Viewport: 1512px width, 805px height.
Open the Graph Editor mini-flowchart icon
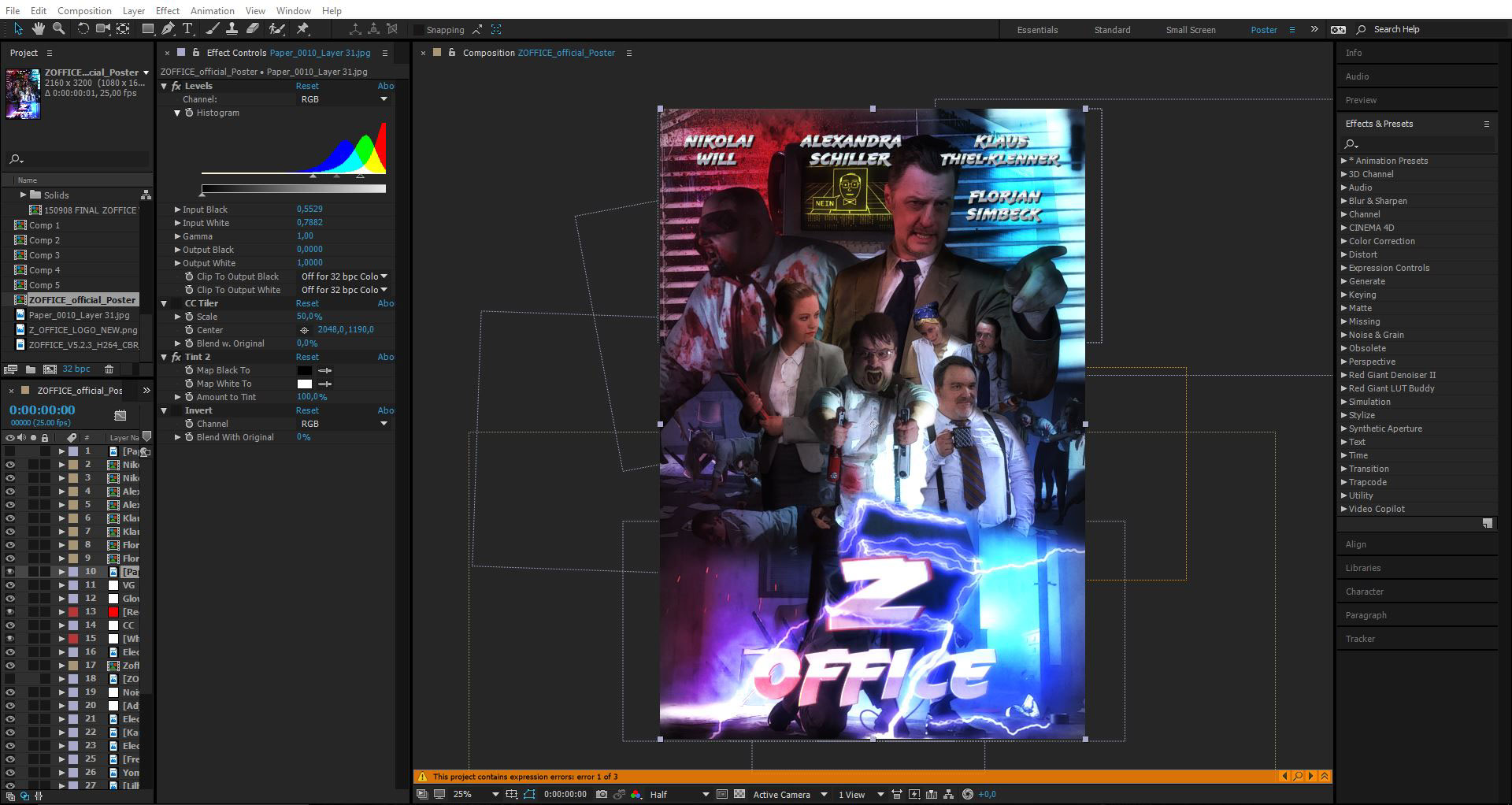click(x=120, y=415)
